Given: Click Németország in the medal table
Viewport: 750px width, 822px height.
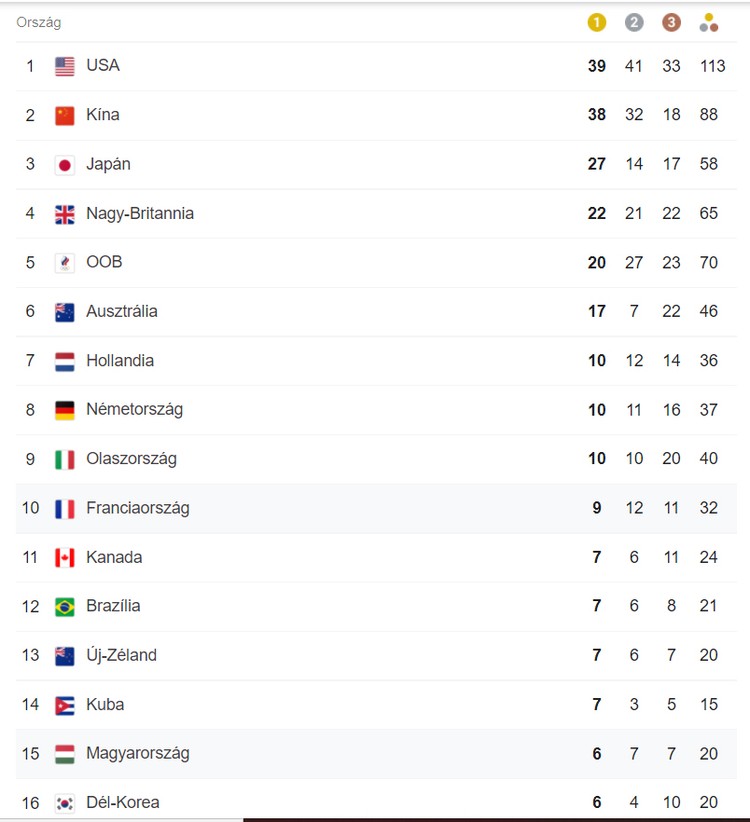Looking at the screenshot, I should tap(134, 409).
